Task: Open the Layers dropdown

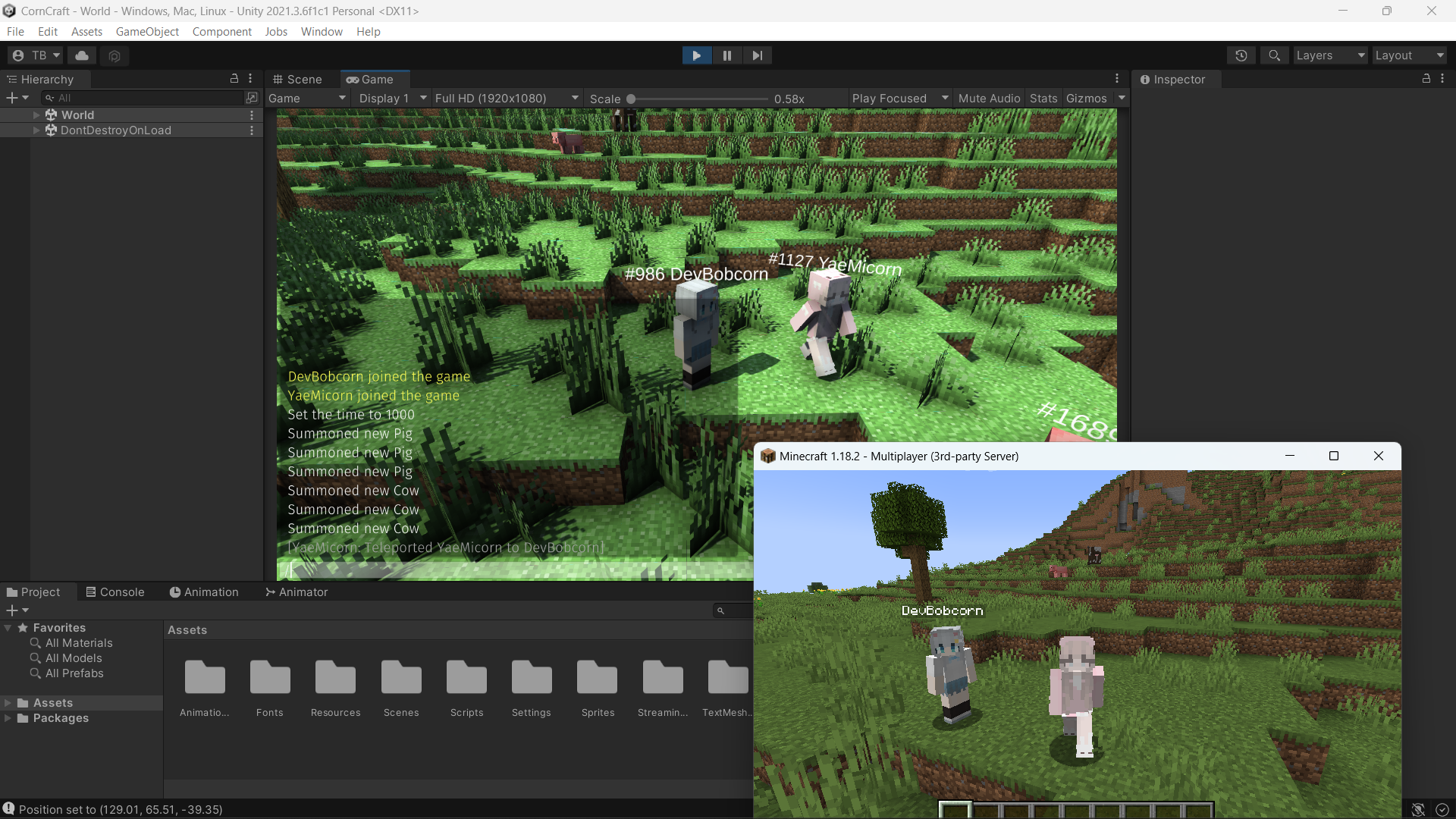Action: [1329, 55]
